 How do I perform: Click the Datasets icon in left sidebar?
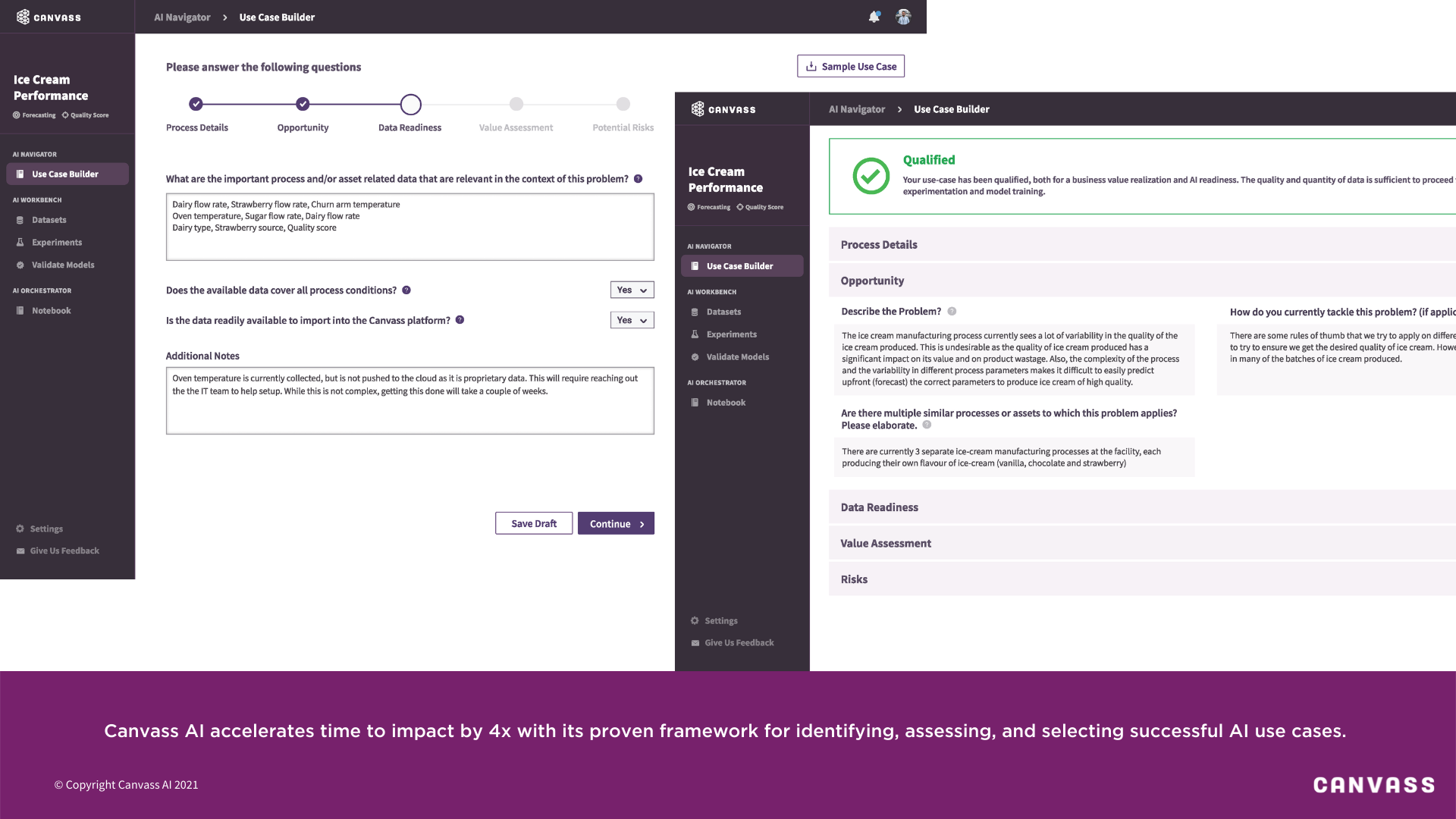[x=20, y=220]
